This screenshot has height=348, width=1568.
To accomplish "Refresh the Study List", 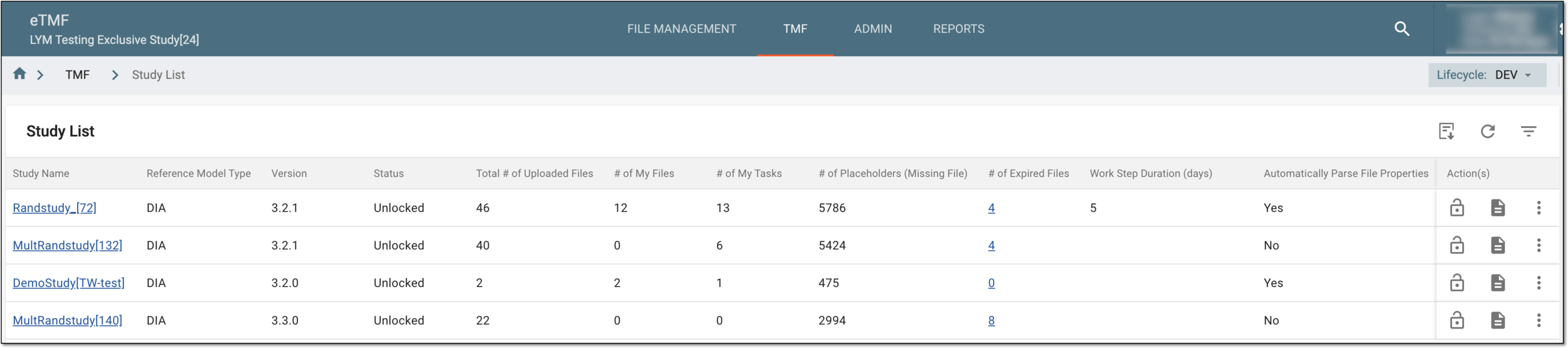I will pyautogui.click(x=1488, y=132).
